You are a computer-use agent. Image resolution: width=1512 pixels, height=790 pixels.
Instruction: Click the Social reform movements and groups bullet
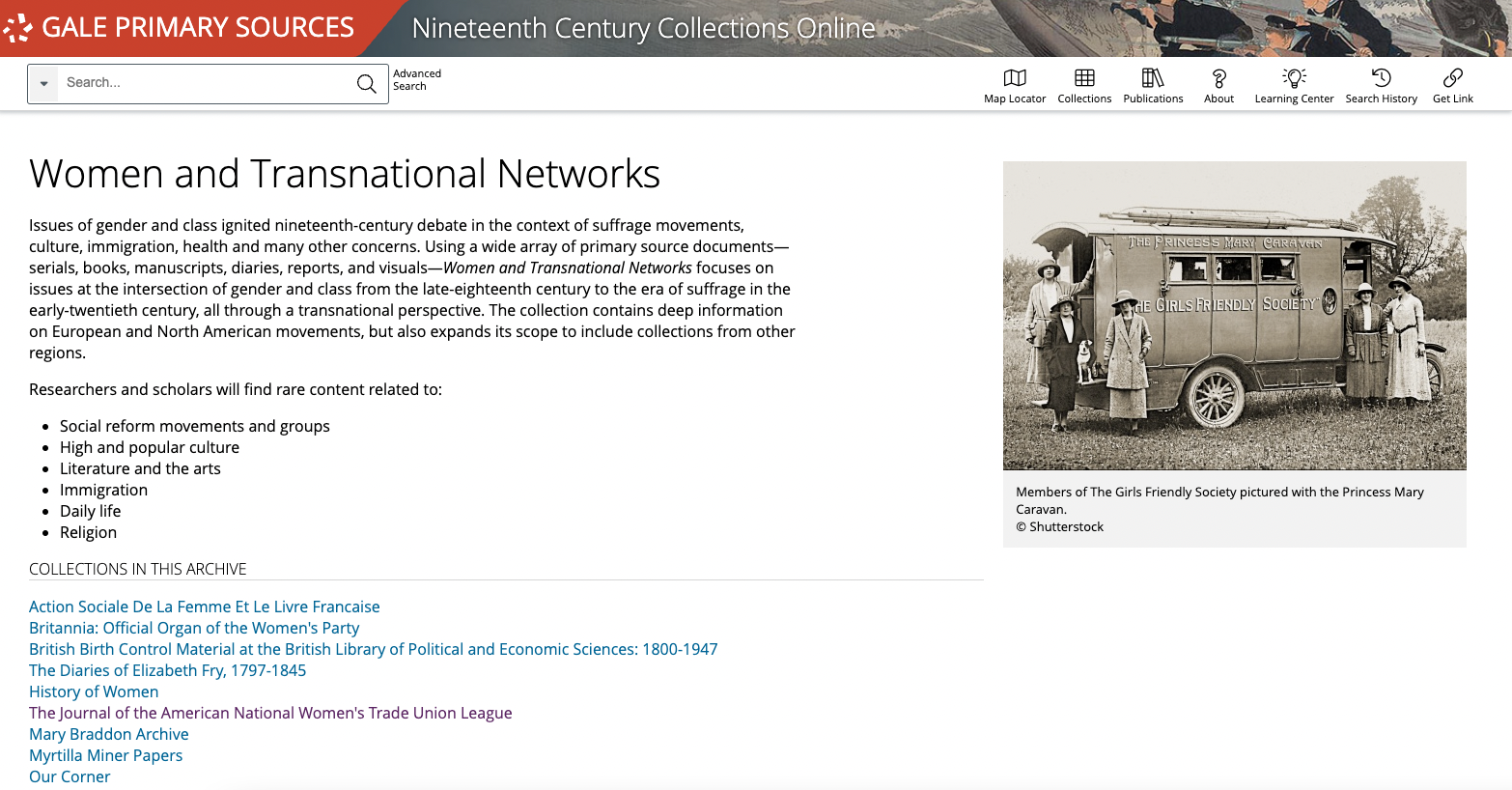point(195,426)
